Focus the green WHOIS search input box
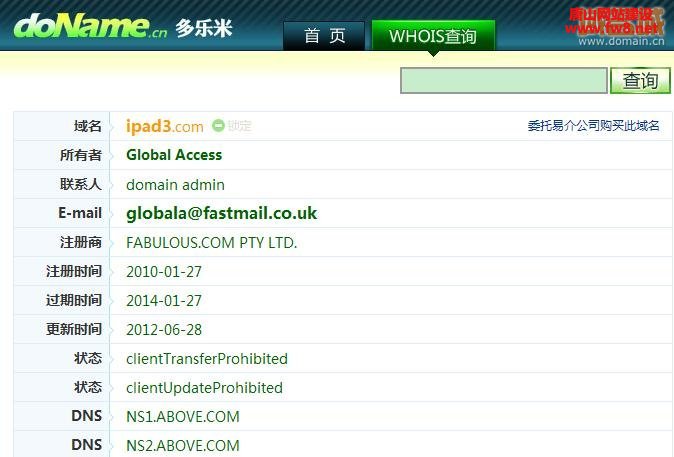Image resolution: width=674 pixels, height=457 pixels. [503, 81]
